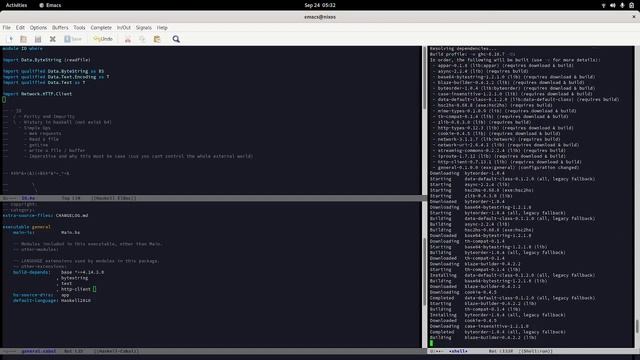Click the Open file toolbar icon
Image resolution: width=640 pixels, height=360 pixels.
point(24,39)
